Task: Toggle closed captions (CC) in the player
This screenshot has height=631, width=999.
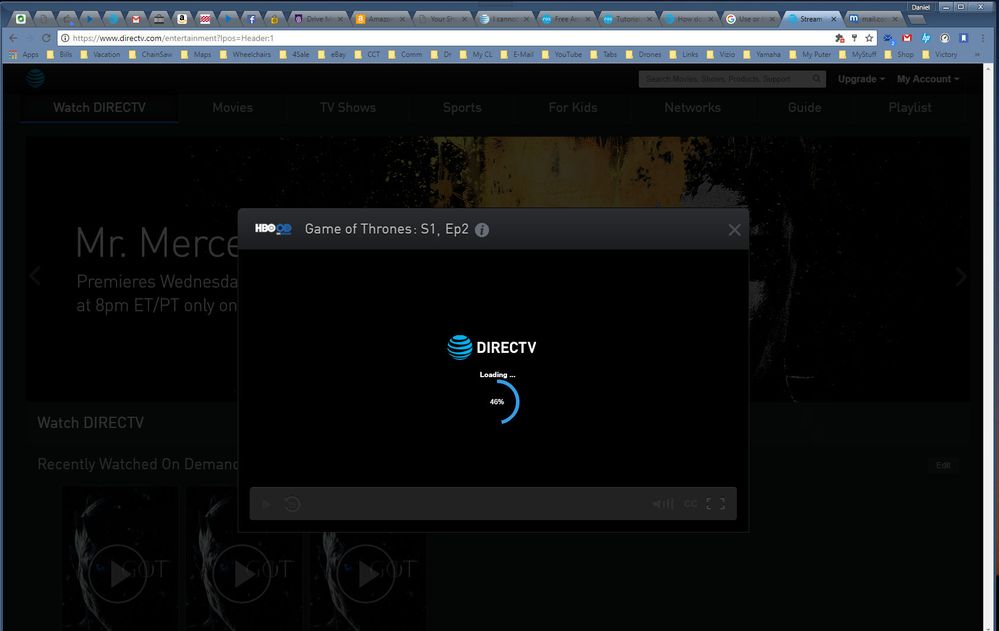Action: (x=691, y=504)
